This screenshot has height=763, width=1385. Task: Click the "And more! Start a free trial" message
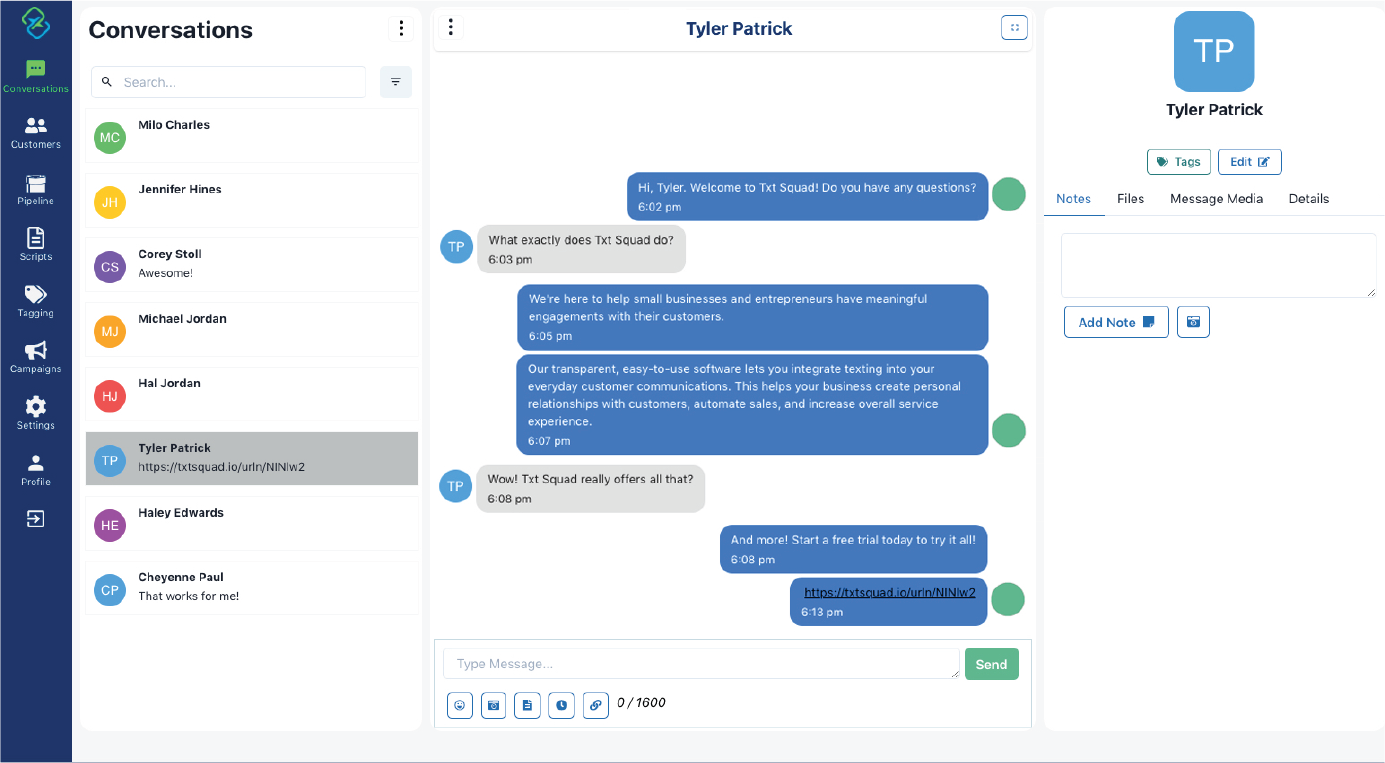tap(854, 549)
